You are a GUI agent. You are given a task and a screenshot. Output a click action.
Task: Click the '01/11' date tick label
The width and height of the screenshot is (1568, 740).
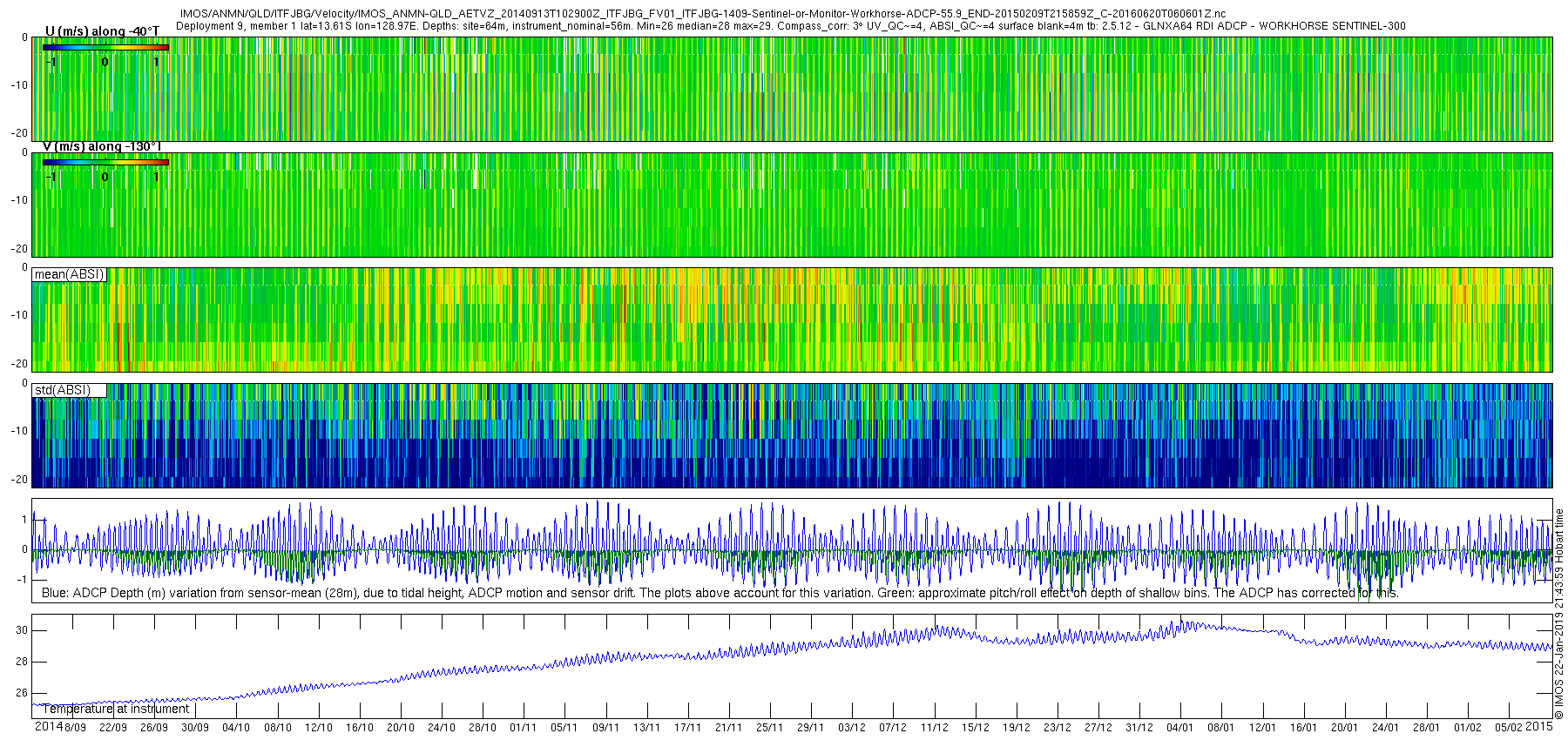pyautogui.click(x=524, y=728)
